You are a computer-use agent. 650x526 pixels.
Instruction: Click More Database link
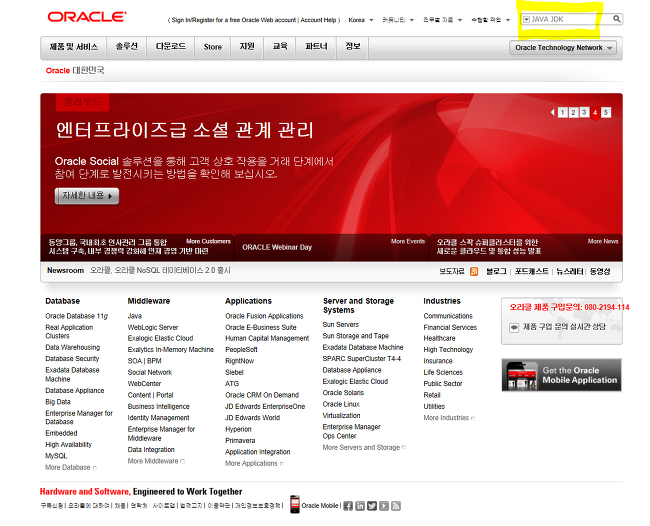(x=70, y=468)
